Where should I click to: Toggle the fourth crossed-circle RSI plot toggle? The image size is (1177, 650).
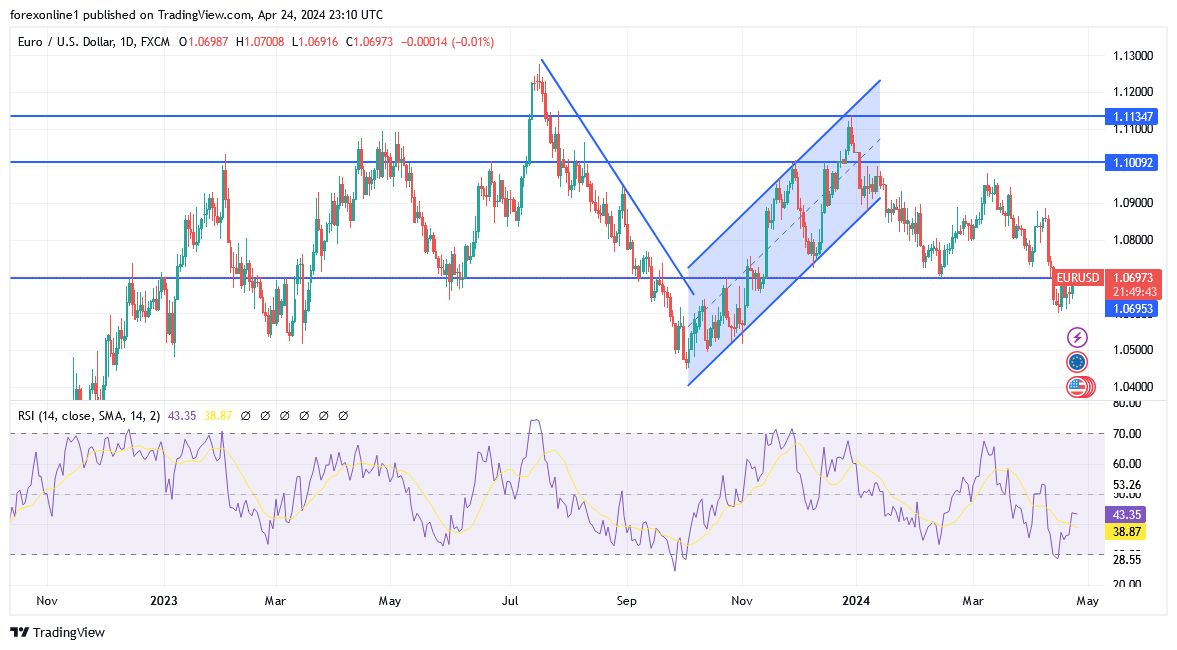coord(304,415)
